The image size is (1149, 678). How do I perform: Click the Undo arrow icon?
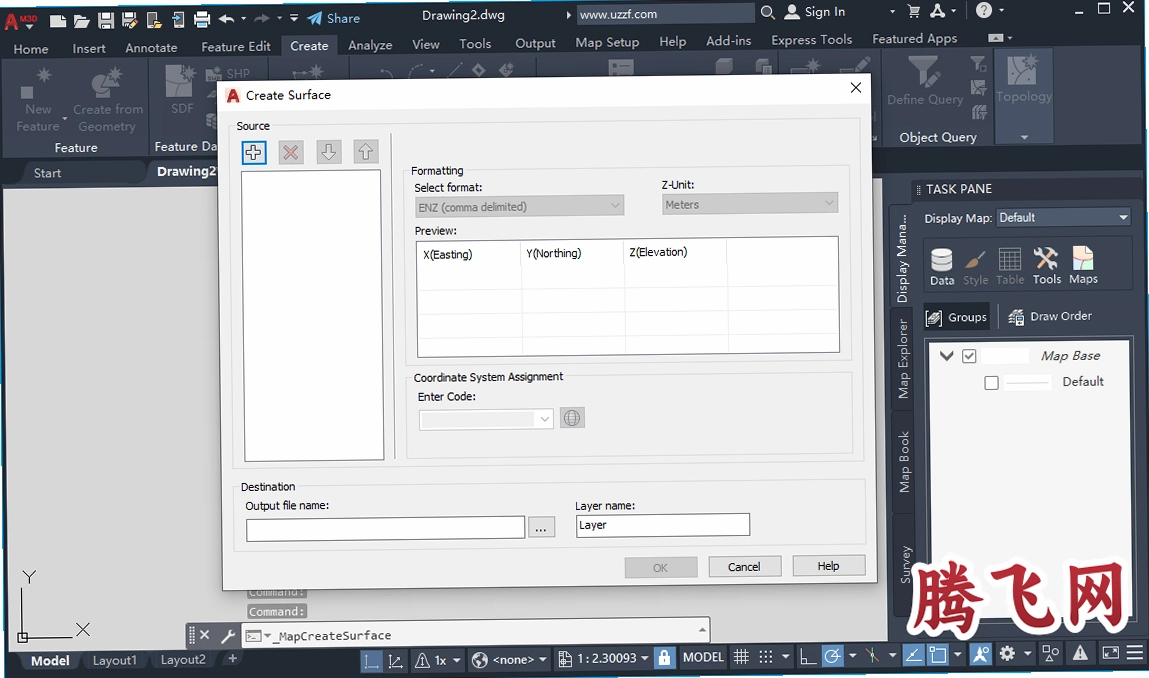pyautogui.click(x=226, y=19)
